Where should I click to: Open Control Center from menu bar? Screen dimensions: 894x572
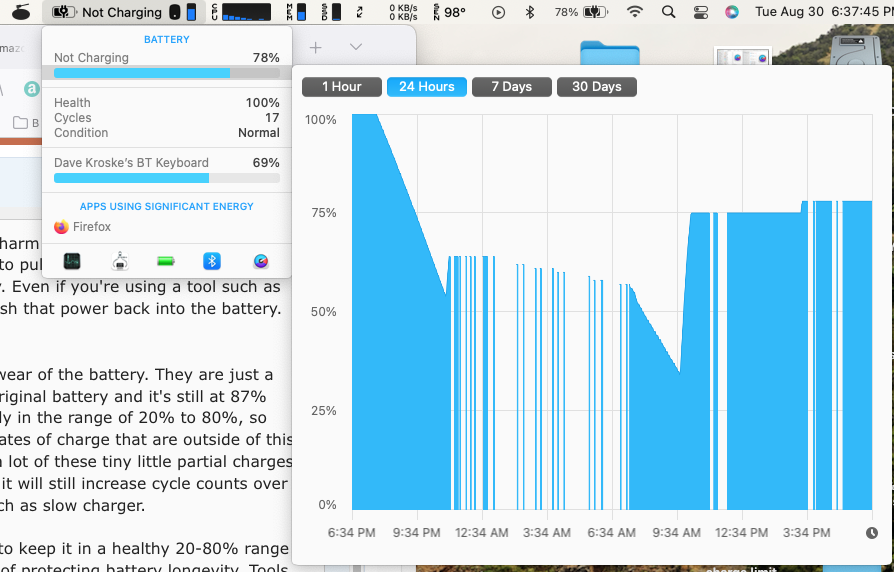coord(701,12)
